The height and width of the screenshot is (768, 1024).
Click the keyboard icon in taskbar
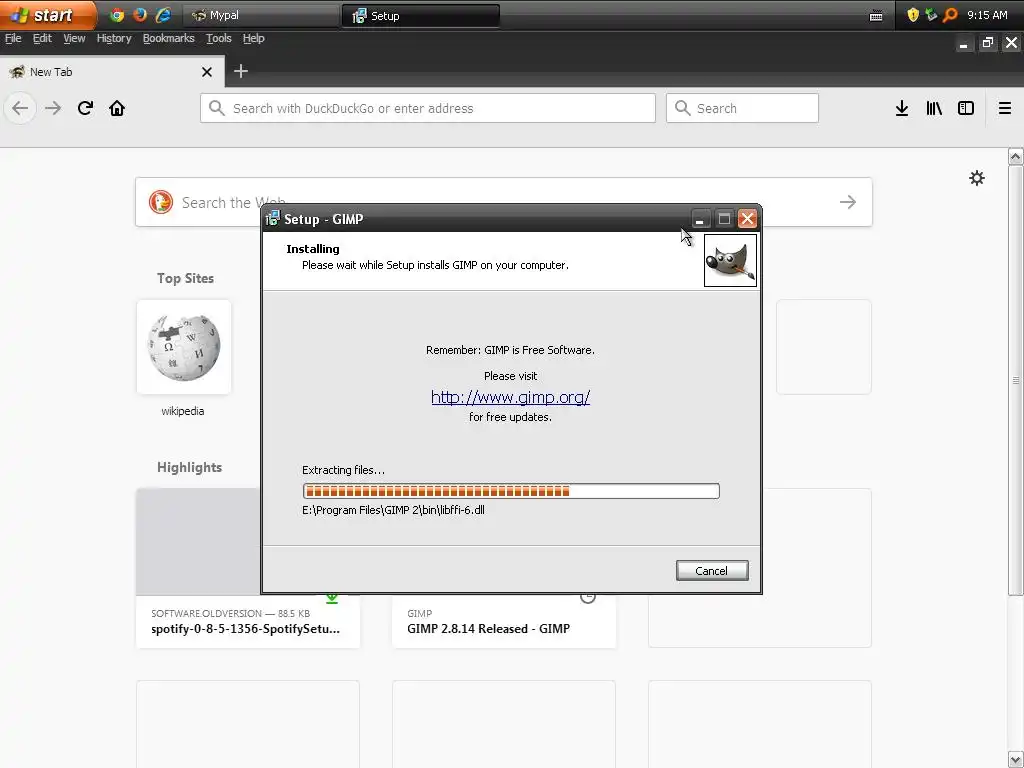tap(876, 16)
